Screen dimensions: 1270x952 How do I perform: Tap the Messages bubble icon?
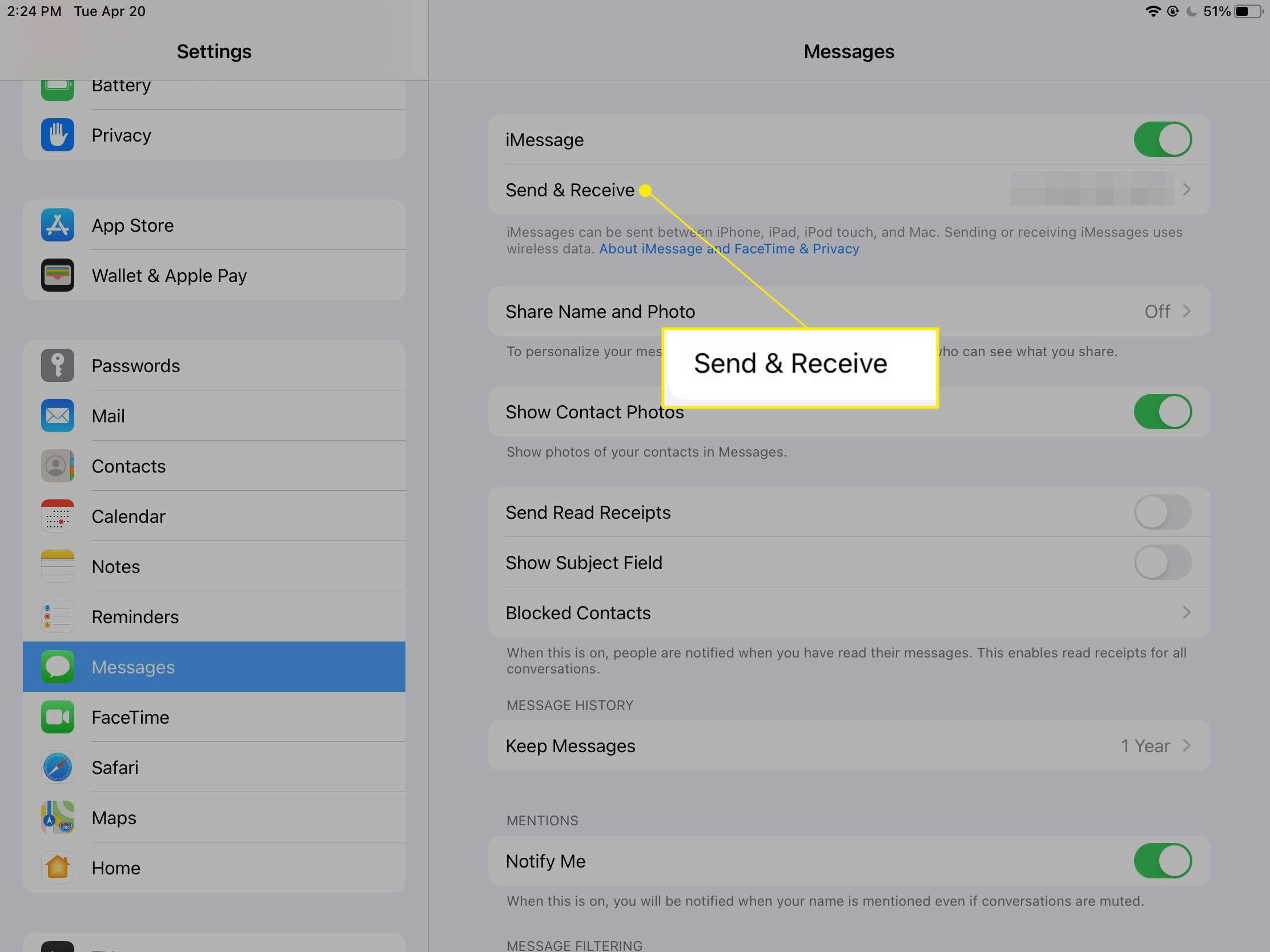coord(58,667)
